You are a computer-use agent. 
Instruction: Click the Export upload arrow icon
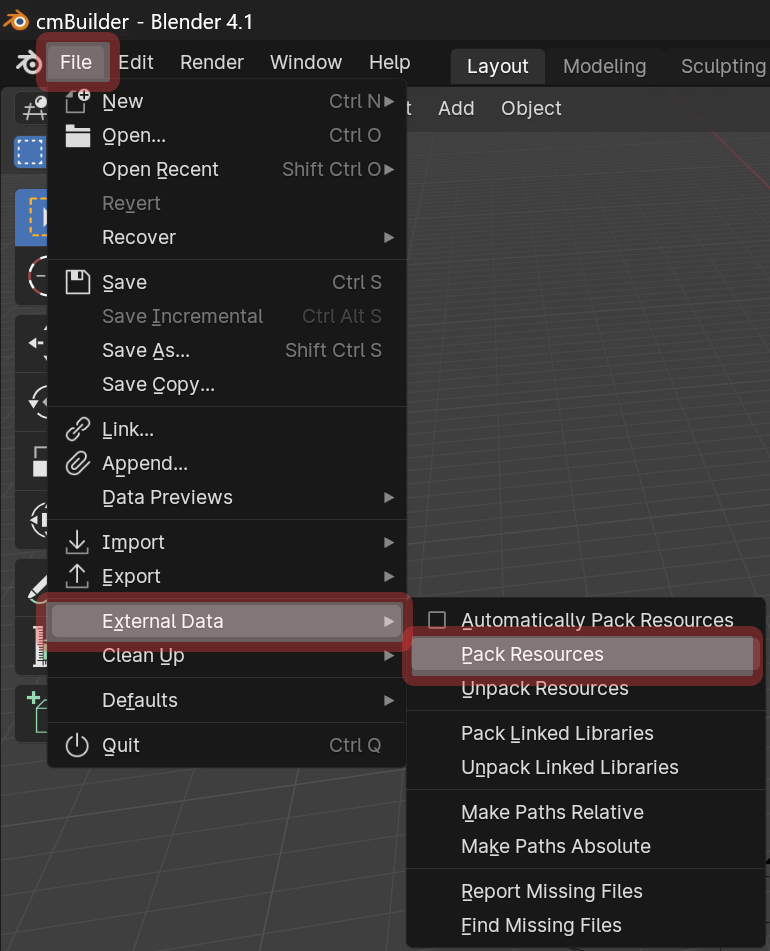(x=77, y=576)
